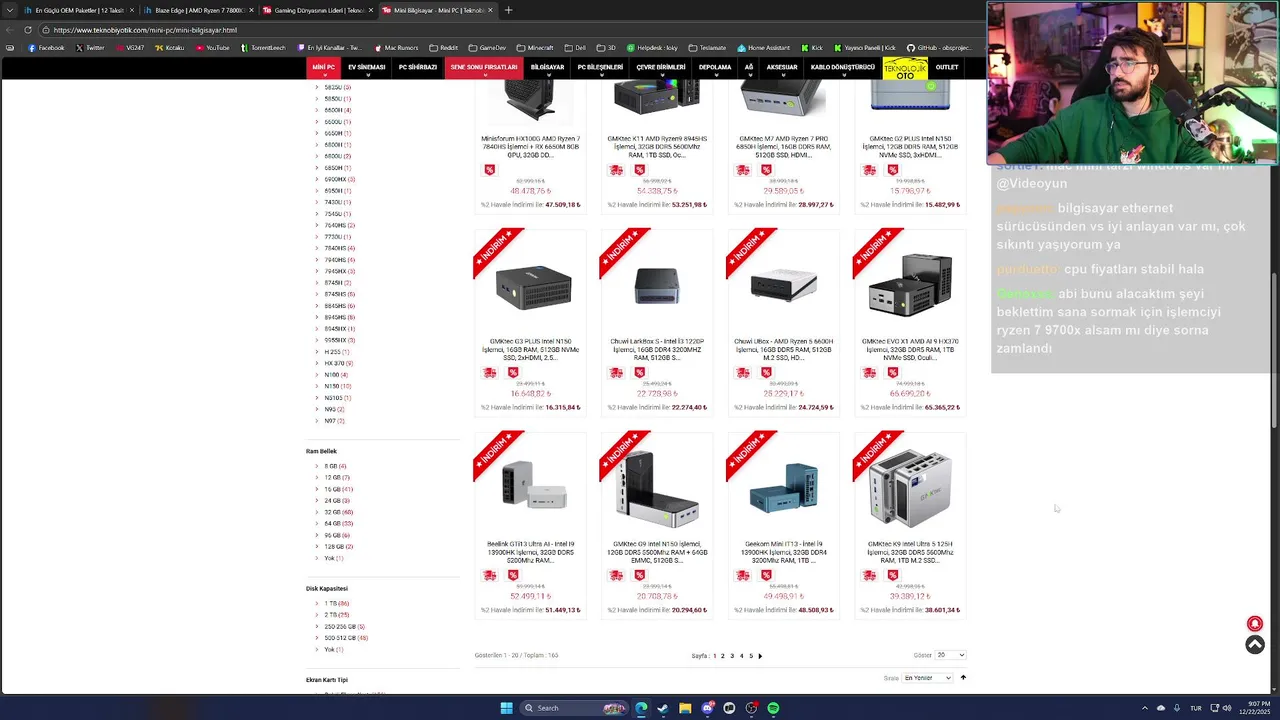The height and width of the screenshot is (720, 1280).
Task: Open the EV SİNEMASI menu item
Action: [x=366, y=67]
